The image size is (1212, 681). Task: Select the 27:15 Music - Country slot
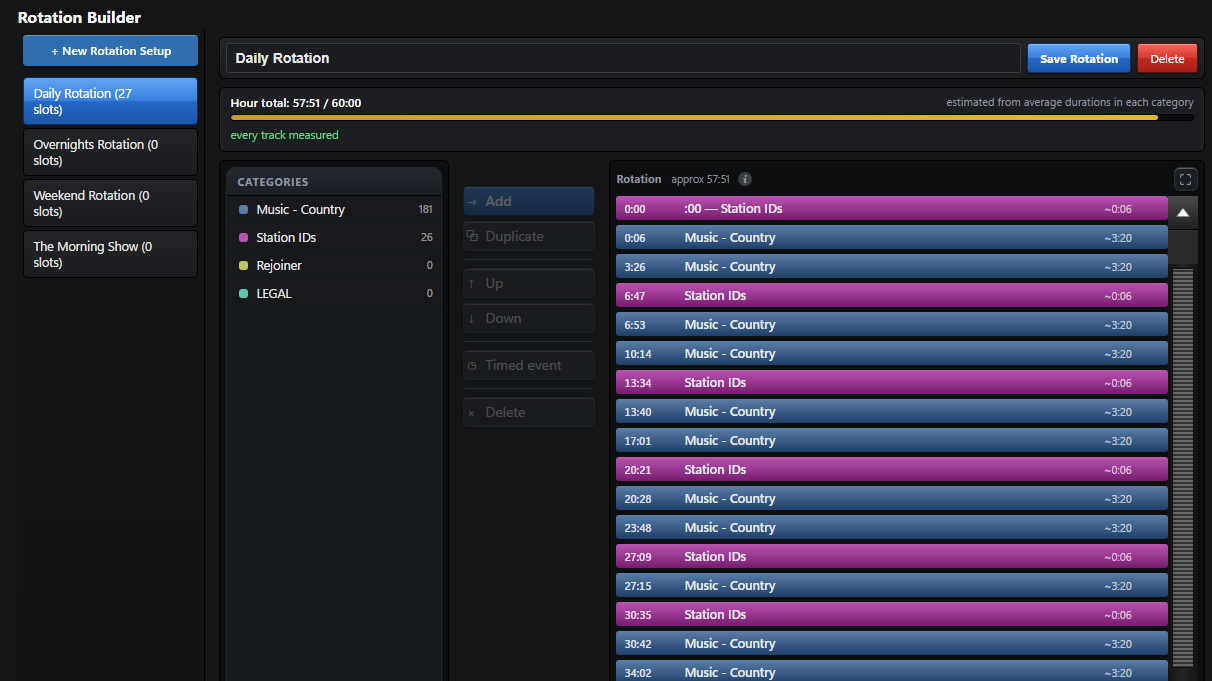pyautogui.click(x=892, y=586)
